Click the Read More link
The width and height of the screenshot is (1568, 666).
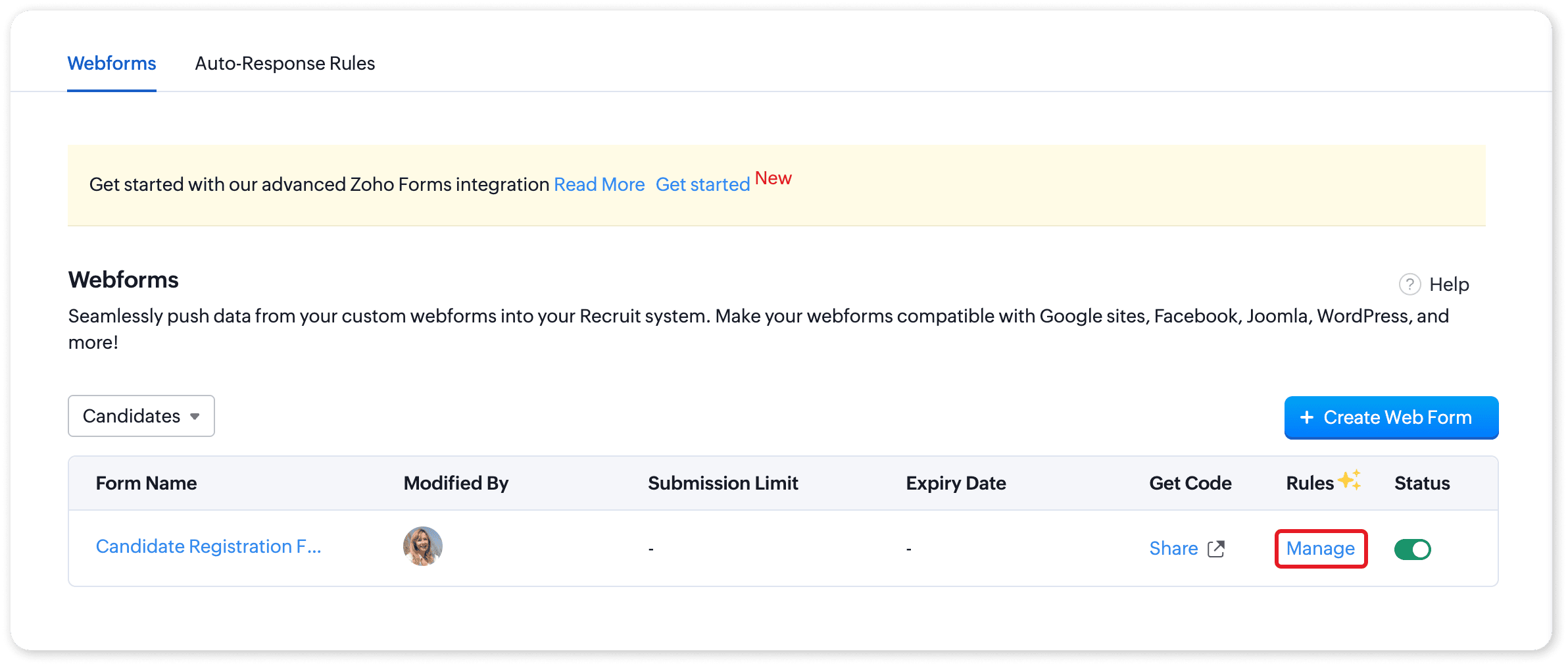[x=599, y=185]
